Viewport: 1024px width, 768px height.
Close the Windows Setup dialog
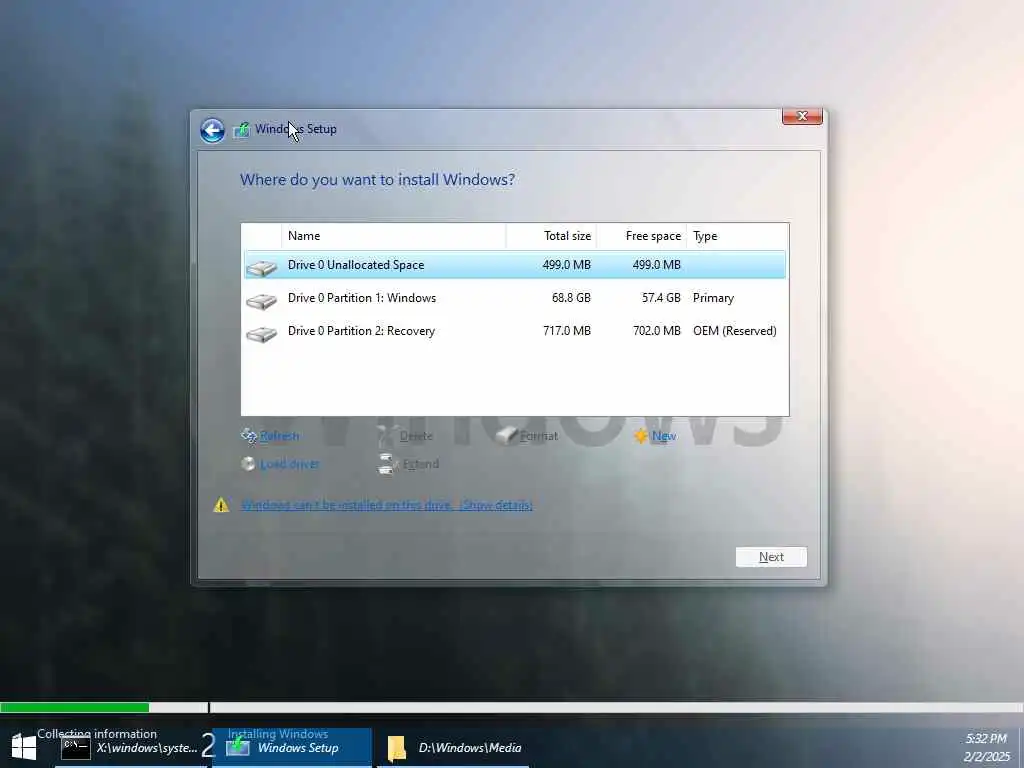(802, 116)
